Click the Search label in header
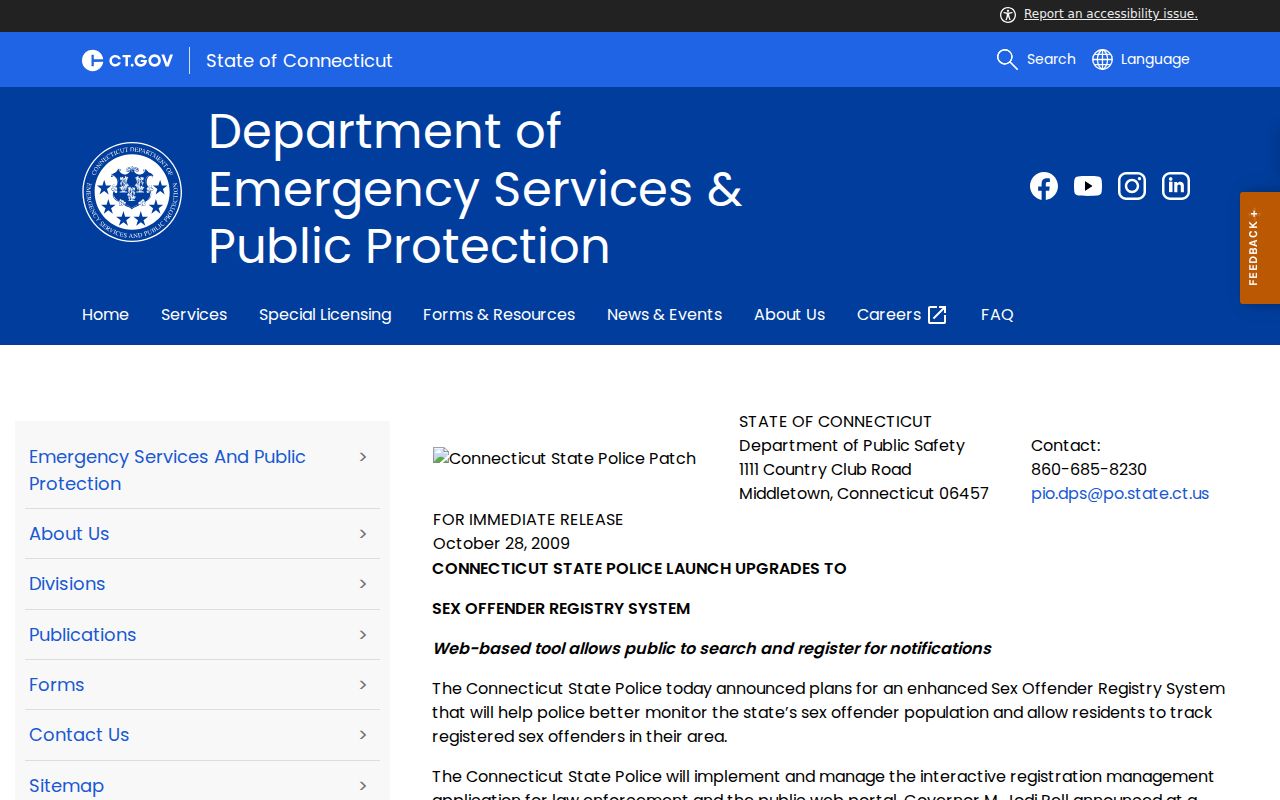This screenshot has width=1280, height=800. click(x=1051, y=59)
